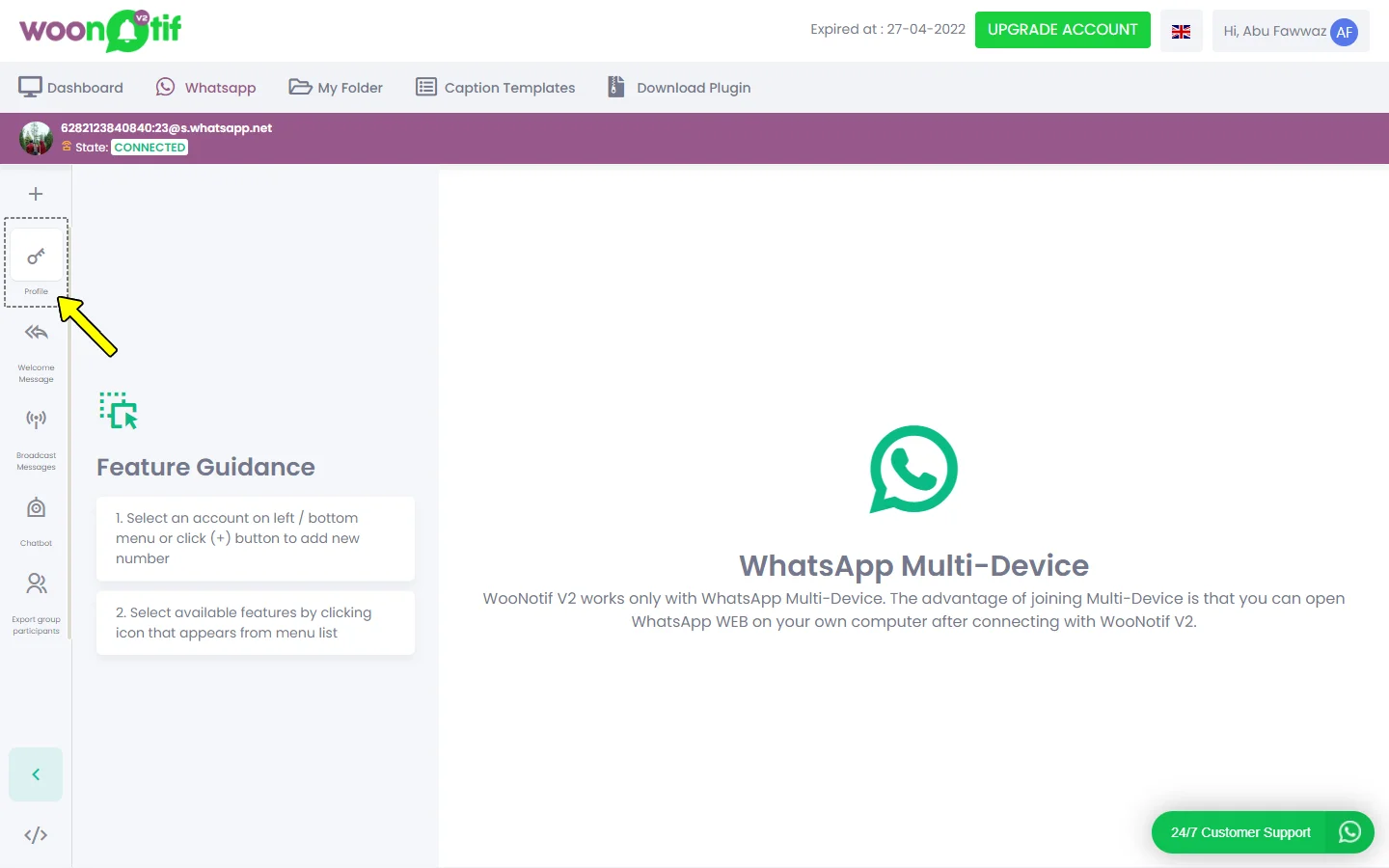
Task: Click the UPGRADE ACCOUNT button
Action: [1062, 30]
